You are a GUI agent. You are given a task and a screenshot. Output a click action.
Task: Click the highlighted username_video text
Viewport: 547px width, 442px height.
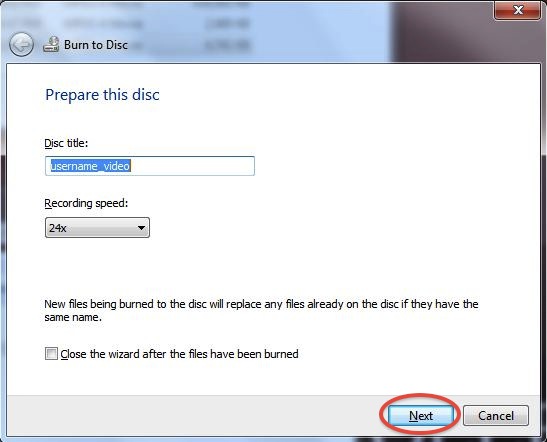pos(90,166)
